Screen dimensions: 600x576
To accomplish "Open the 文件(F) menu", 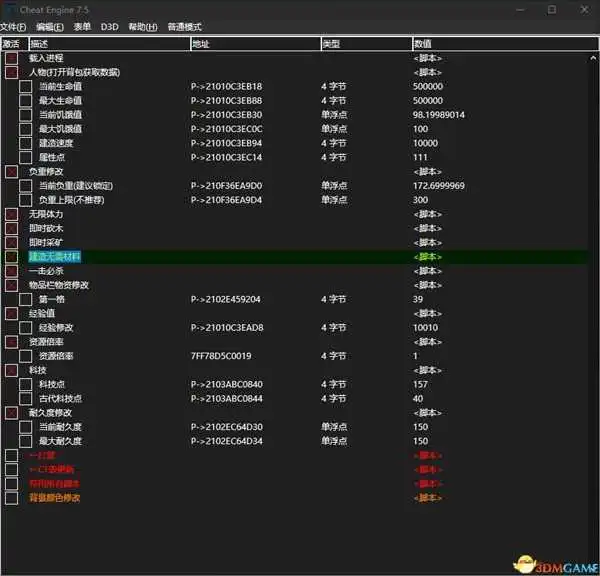I will pos(13,27).
